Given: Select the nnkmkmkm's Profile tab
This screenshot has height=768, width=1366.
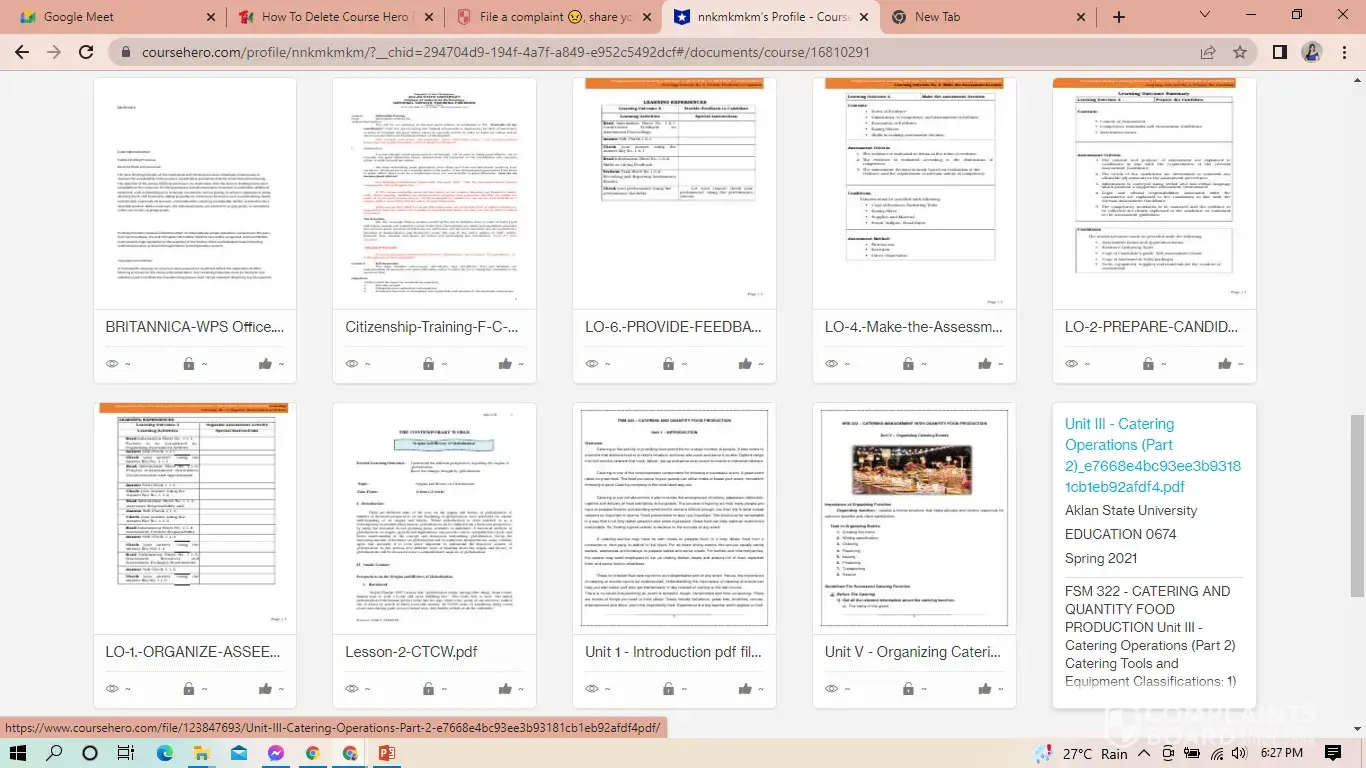Looking at the screenshot, I should click(x=772, y=17).
